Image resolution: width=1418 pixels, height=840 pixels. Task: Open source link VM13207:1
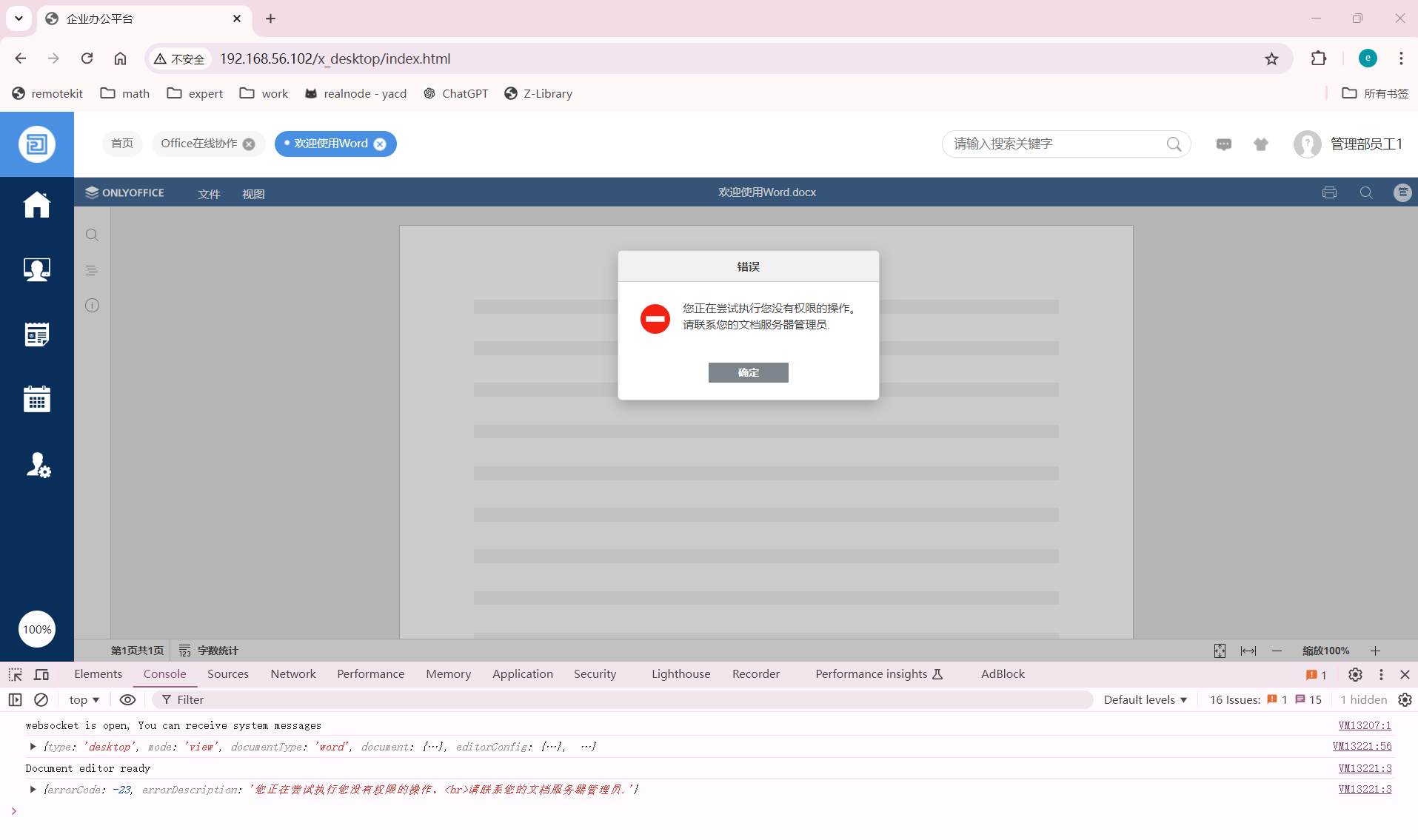click(x=1365, y=726)
